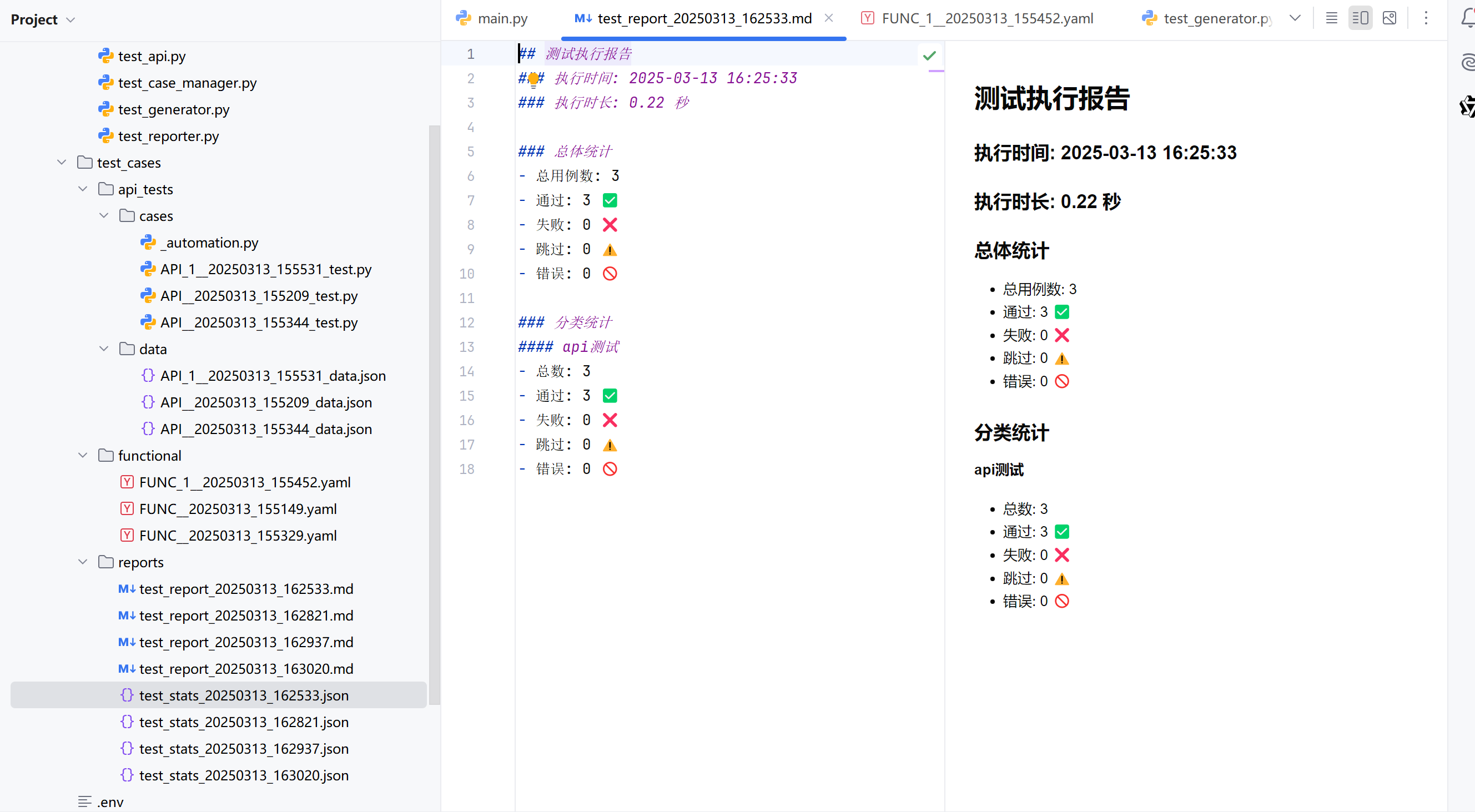
Task: Switch to the main.py tab
Action: coord(502,18)
